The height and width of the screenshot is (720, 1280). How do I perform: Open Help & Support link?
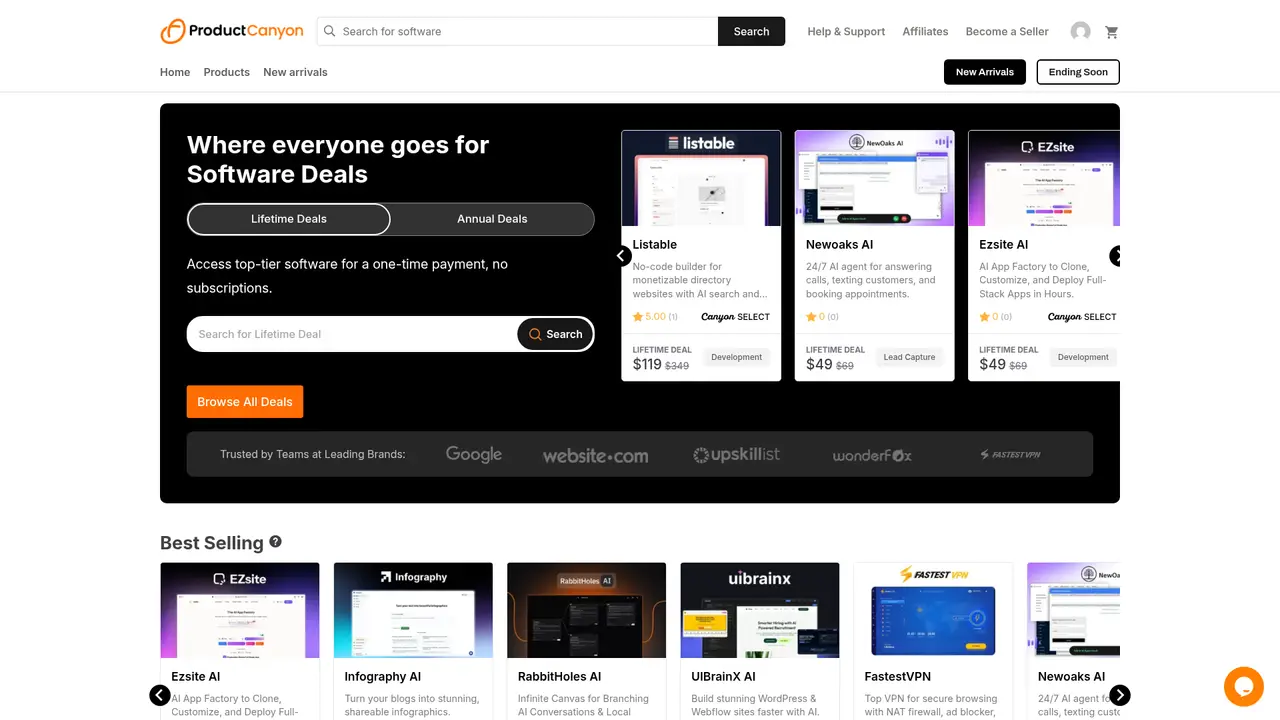point(846,32)
